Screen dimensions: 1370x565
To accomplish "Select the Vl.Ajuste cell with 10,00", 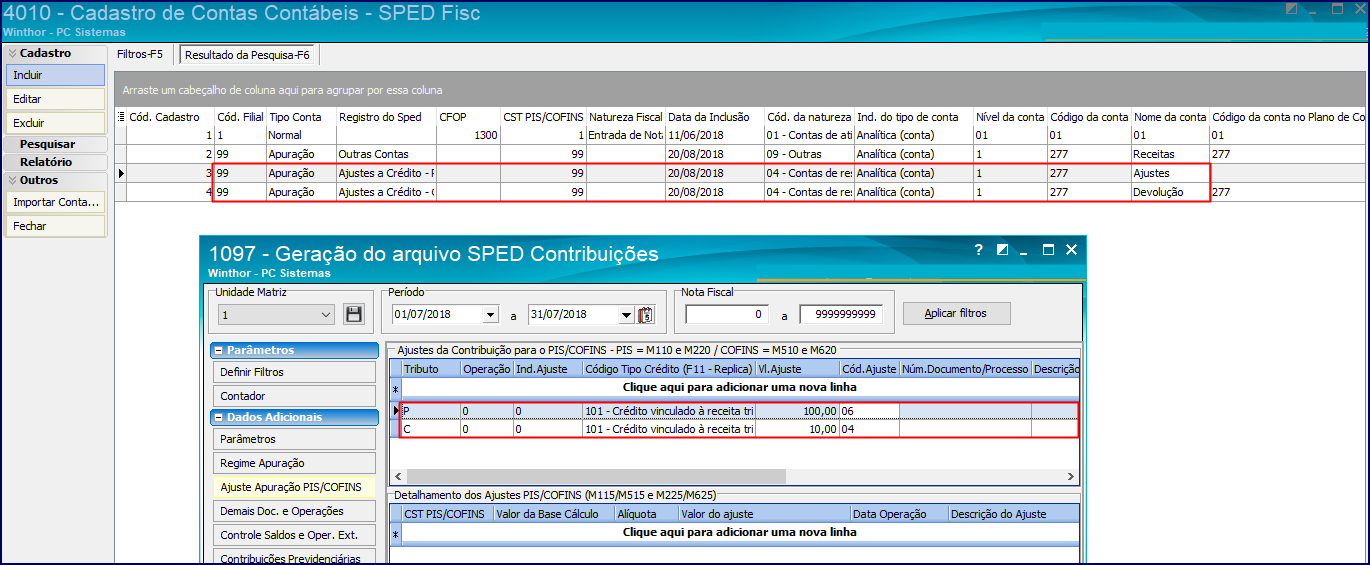I will tap(797, 429).
